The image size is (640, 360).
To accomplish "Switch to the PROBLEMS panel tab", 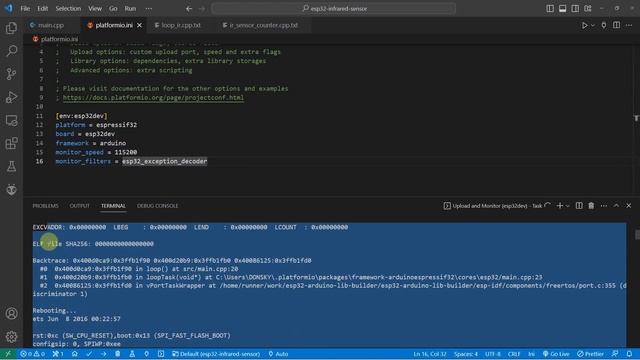I will coord(45,206).
